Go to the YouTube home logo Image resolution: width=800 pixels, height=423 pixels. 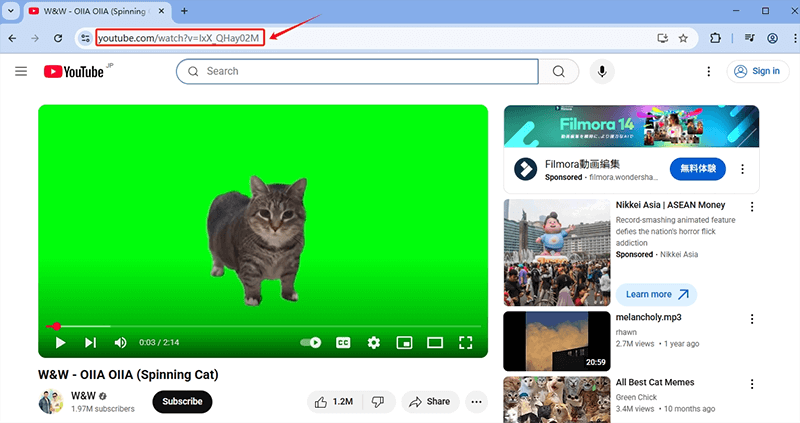74,71
